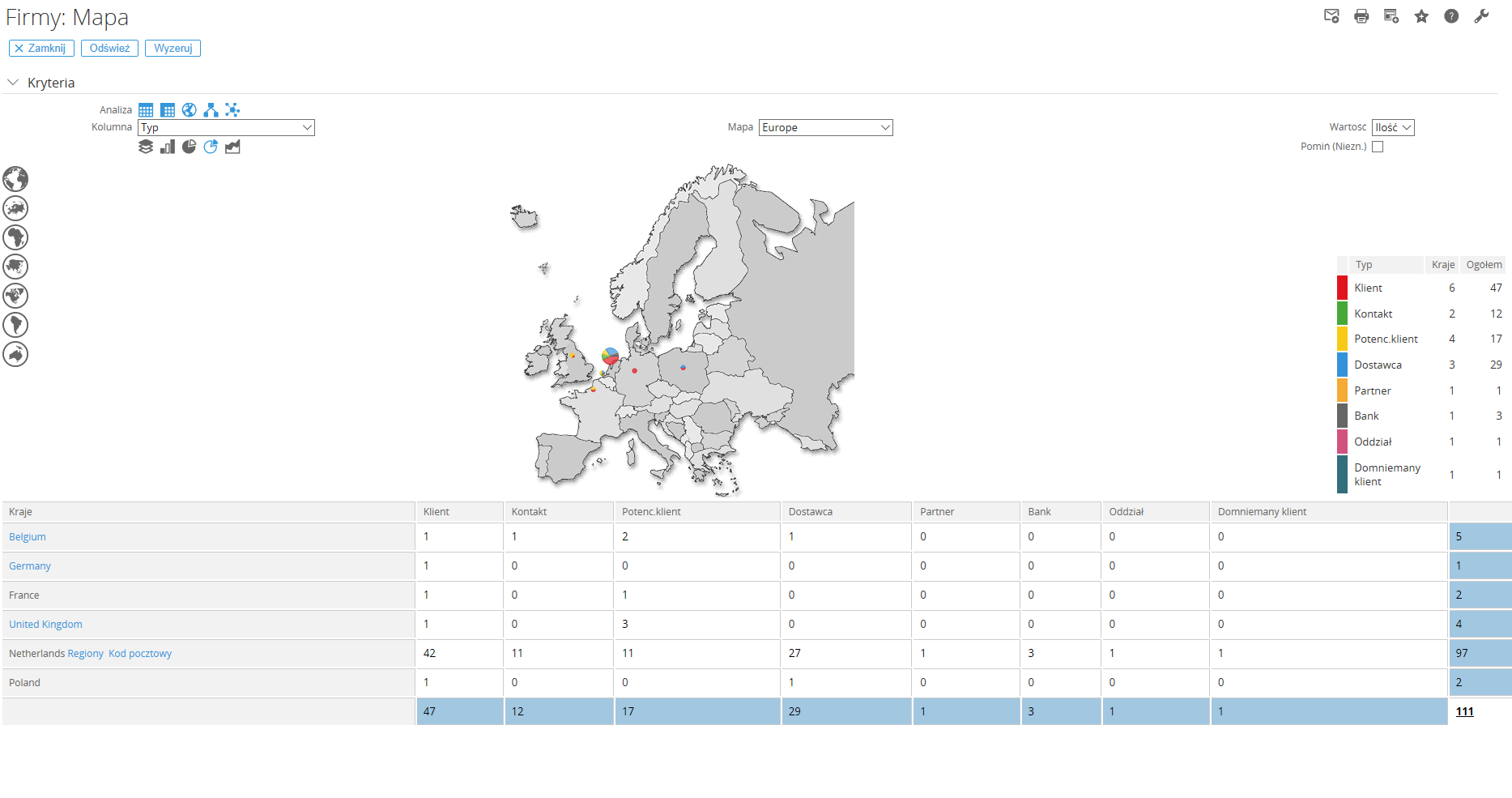Collapse the Kryteria section
1512x798 pixels.
point(13,83)
